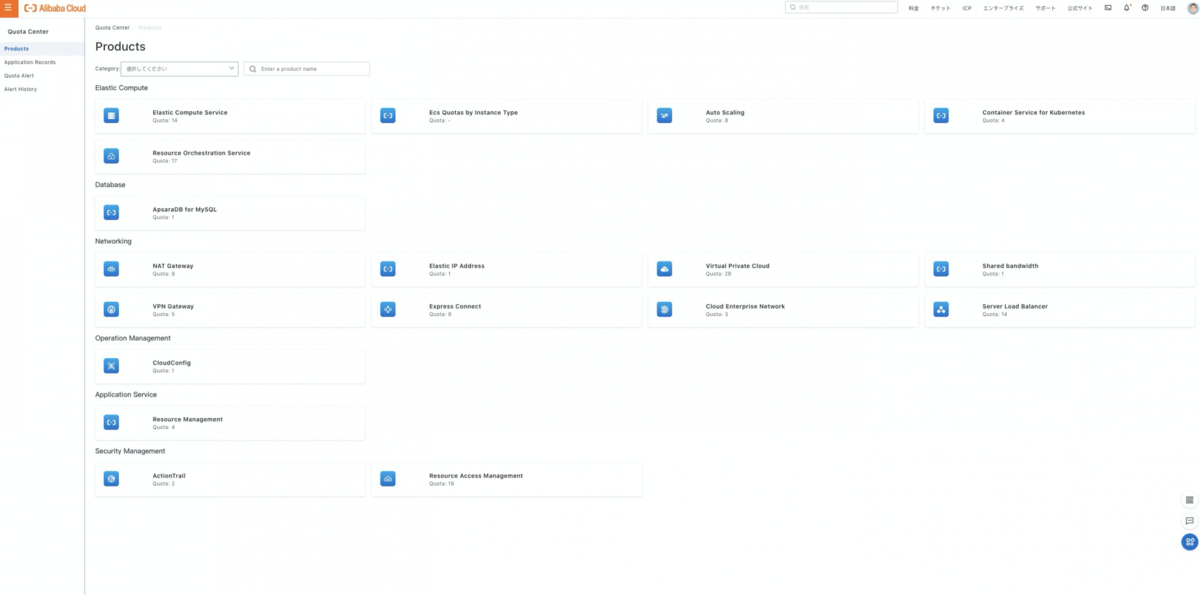Open Virtual Private Cloud product name
Viewport: 1200px width, 595px height.
(x=737, y=266)
